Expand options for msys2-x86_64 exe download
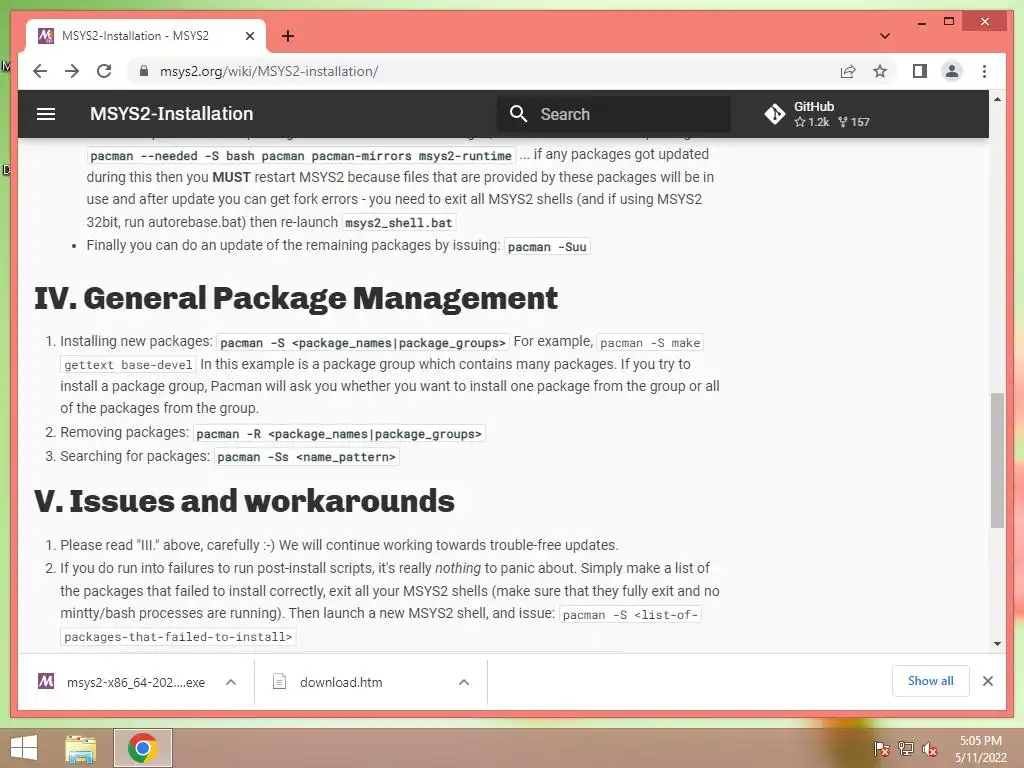1024x768 pixels. coord(231,682)
